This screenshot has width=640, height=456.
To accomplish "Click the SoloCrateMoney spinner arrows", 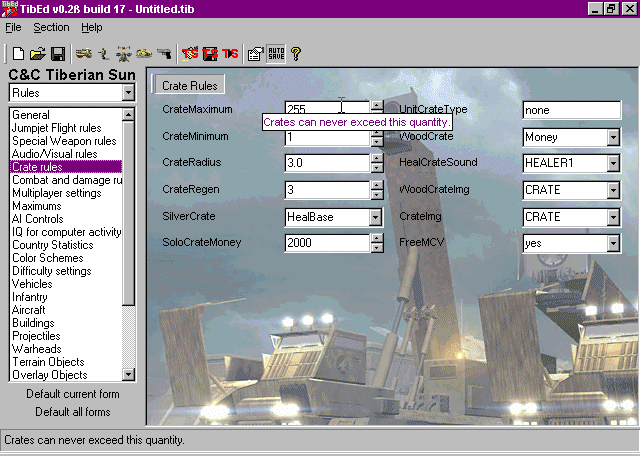I will [x=376, y=243].
